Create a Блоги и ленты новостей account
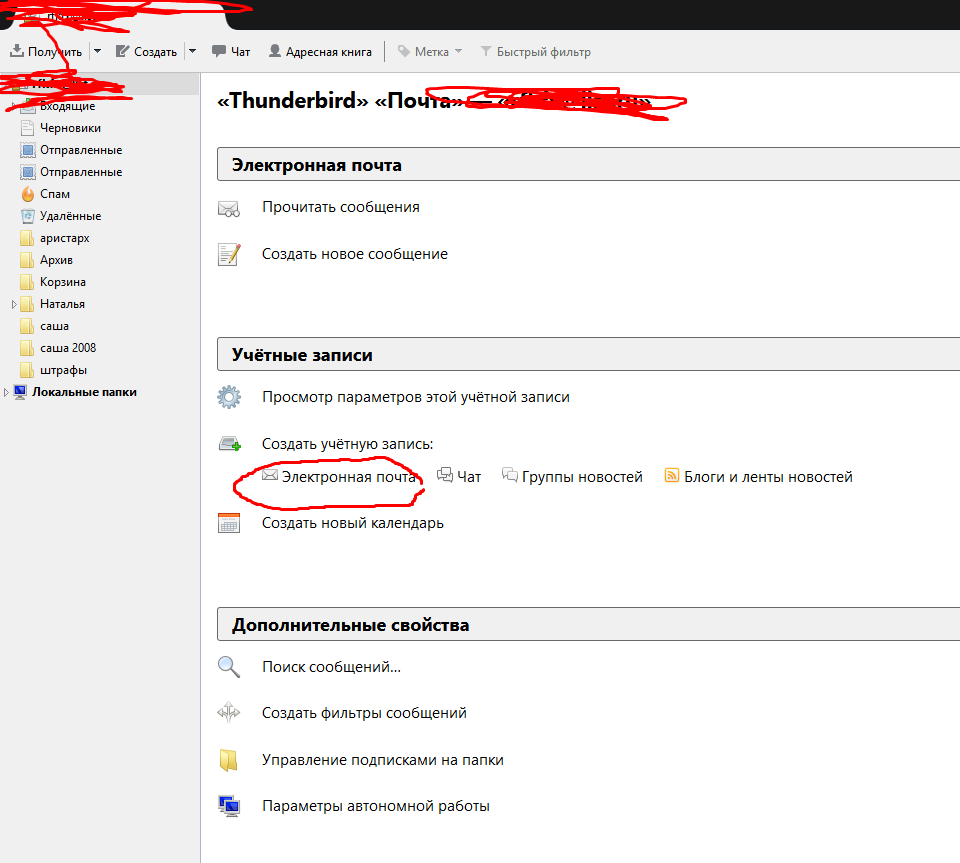960x863 pixels. coord(768,477)
